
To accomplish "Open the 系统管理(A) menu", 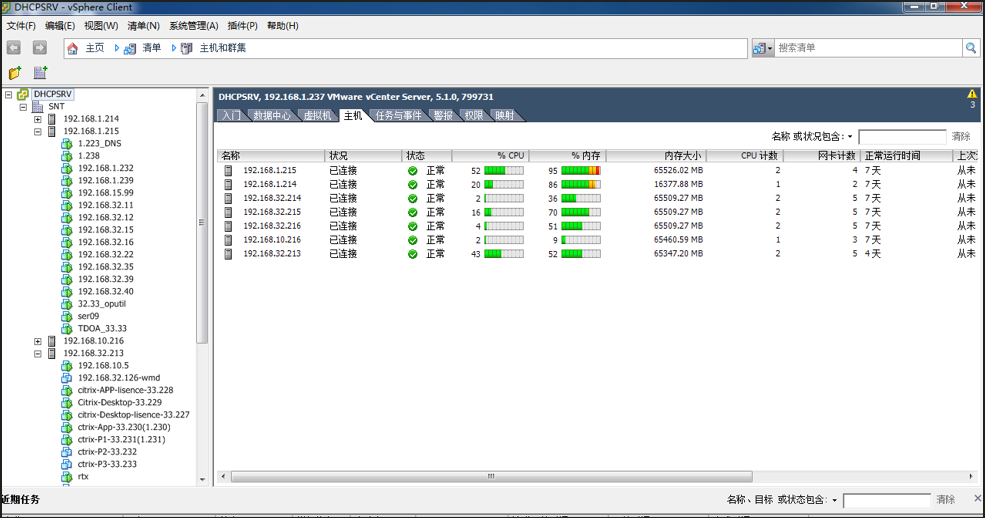I will 193,25.
